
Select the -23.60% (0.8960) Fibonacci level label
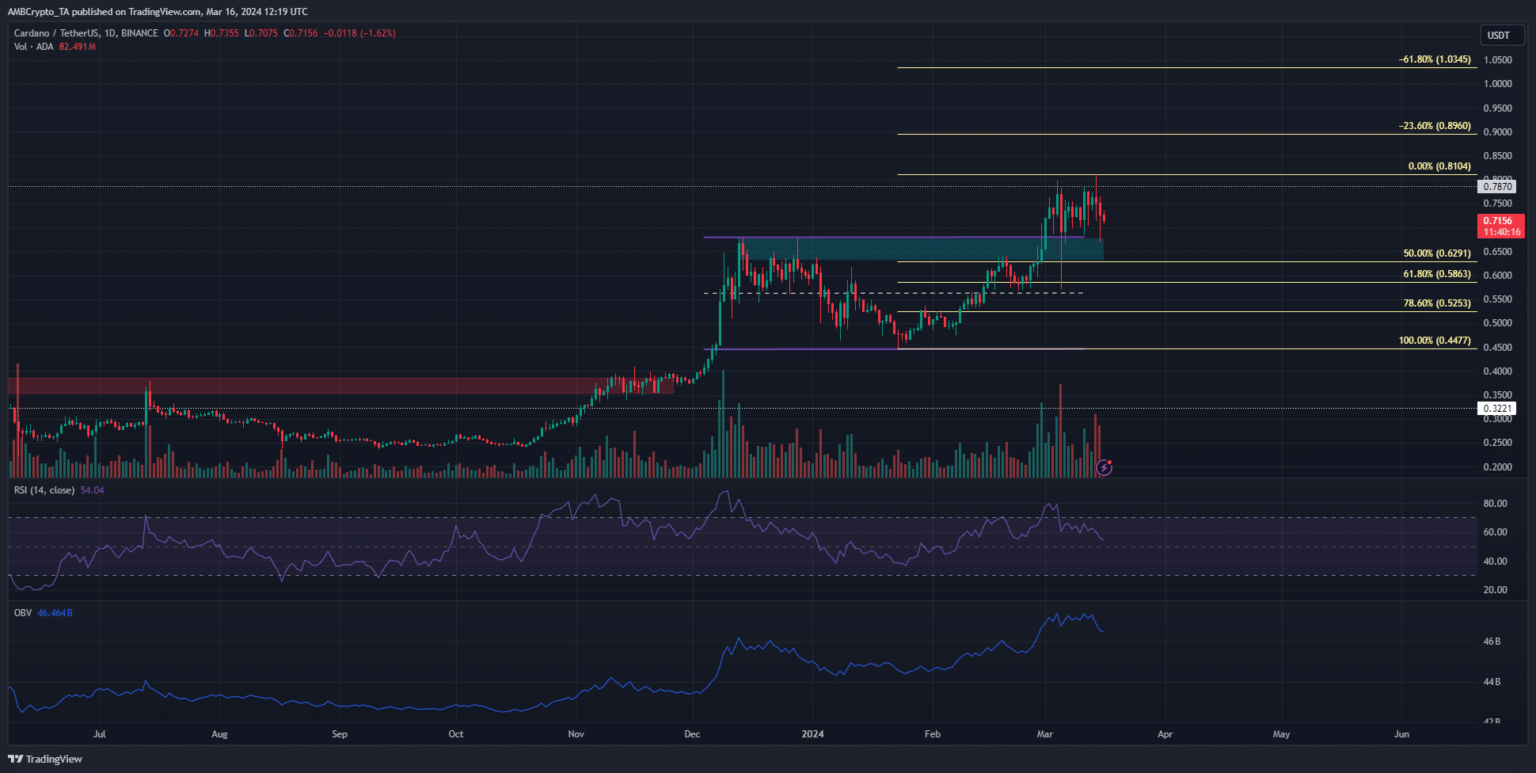tap(1434, 127)
